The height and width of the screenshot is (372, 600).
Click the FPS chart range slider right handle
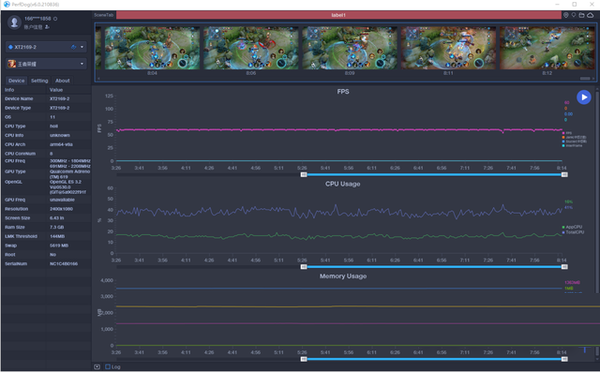coord(564,175)
